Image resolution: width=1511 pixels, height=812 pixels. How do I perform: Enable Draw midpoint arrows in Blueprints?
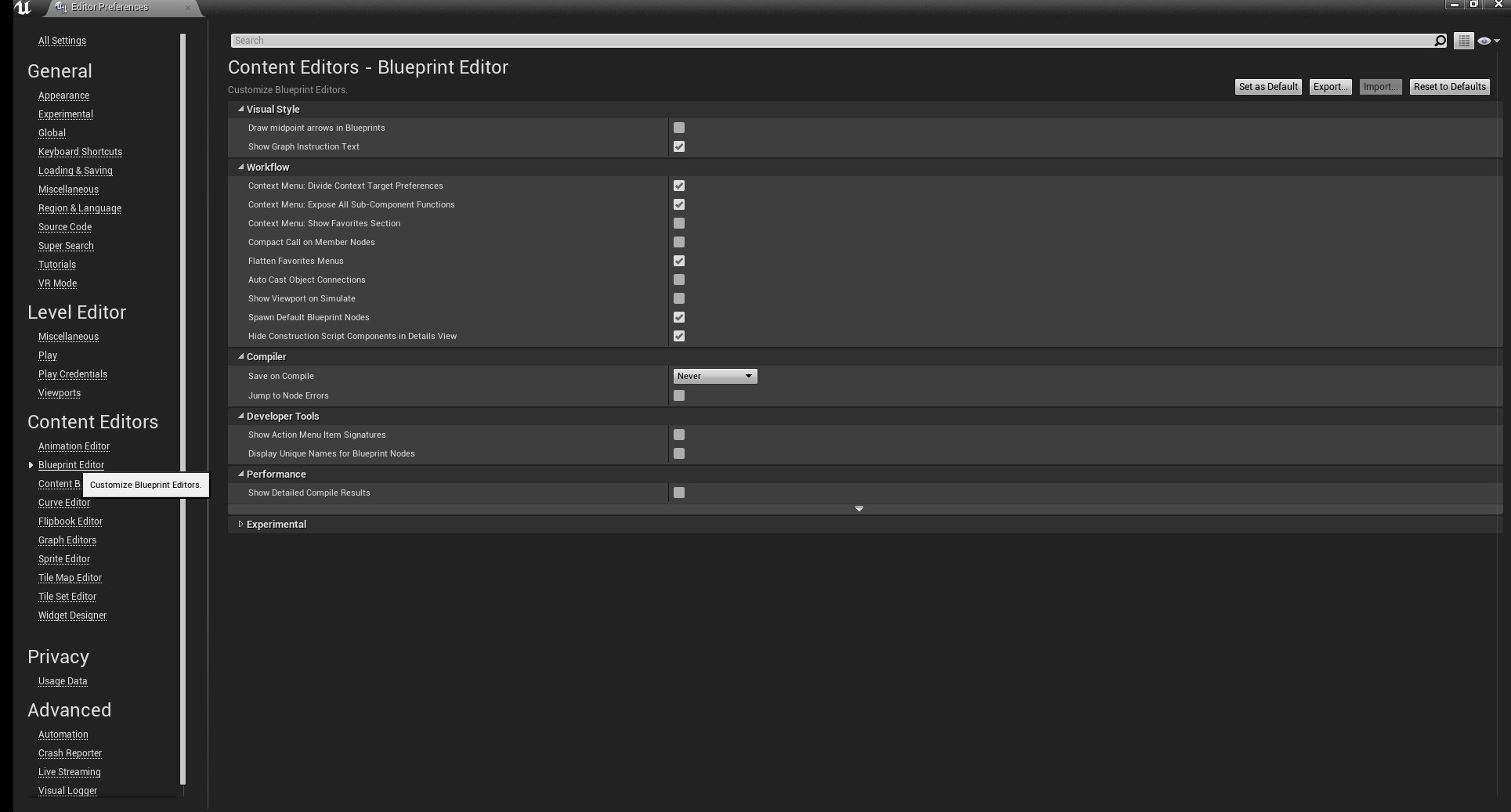[679, 128]
